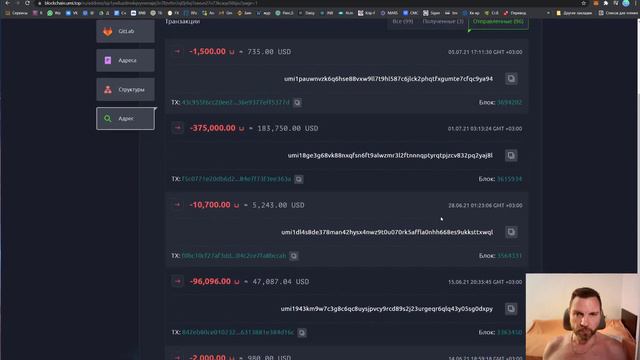
Task: Focus the browser address bar URL
Action: (151, 3)
